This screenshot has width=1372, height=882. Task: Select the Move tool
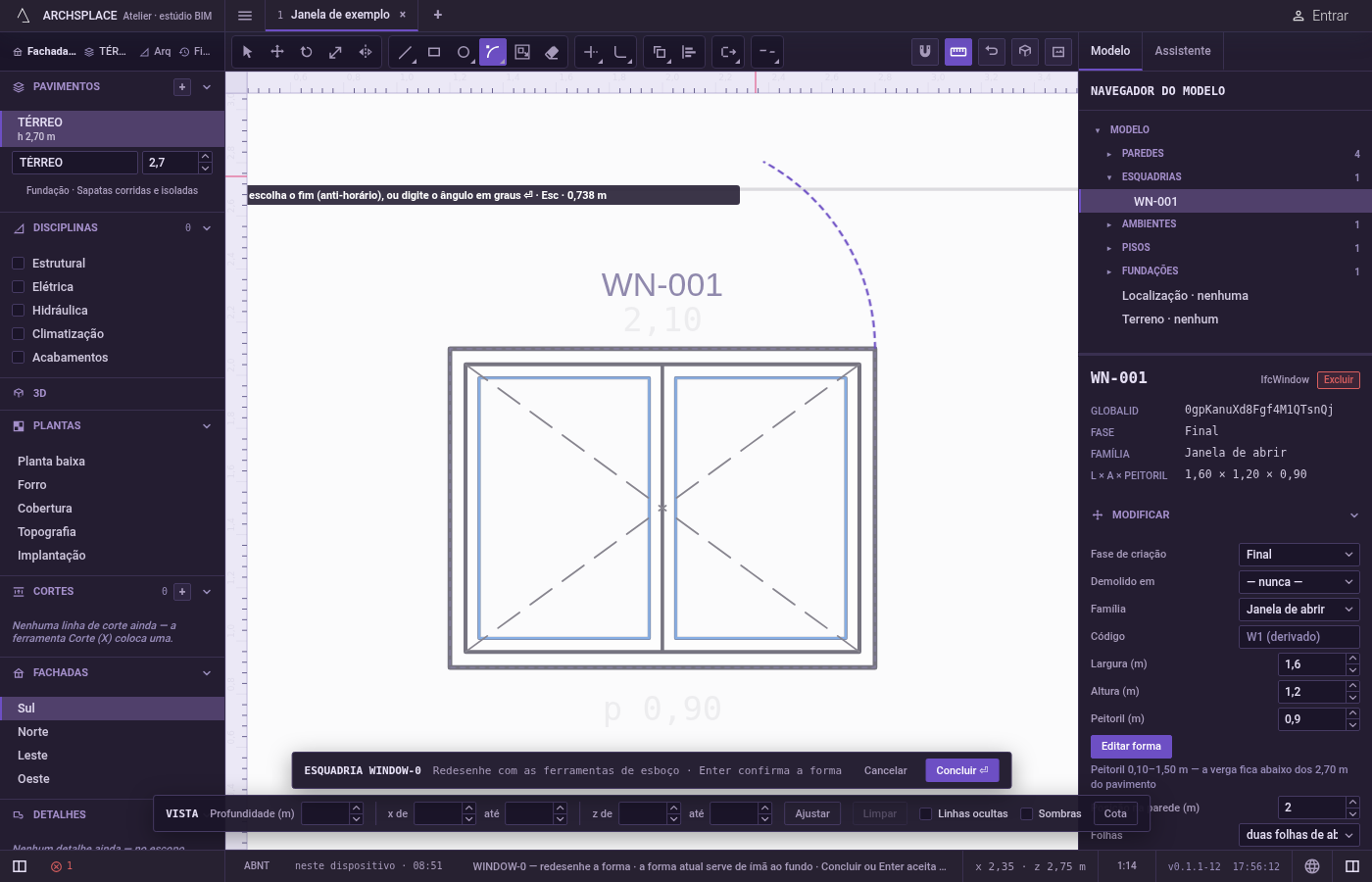point(277,52)
